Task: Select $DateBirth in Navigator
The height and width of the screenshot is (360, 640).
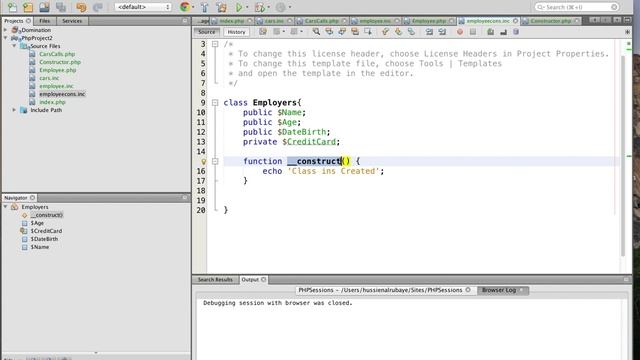Action: (x=44, y=239)
